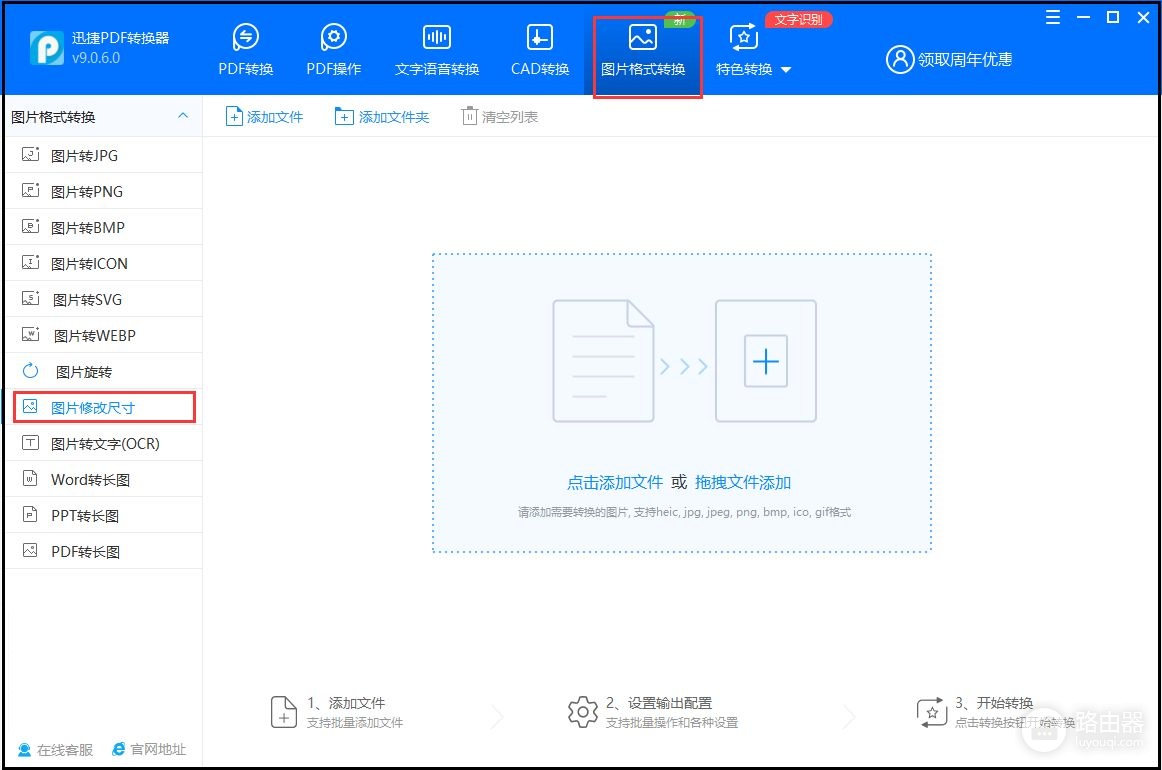Click the WEBP format icon in sidebar

[x=30, y=333]
